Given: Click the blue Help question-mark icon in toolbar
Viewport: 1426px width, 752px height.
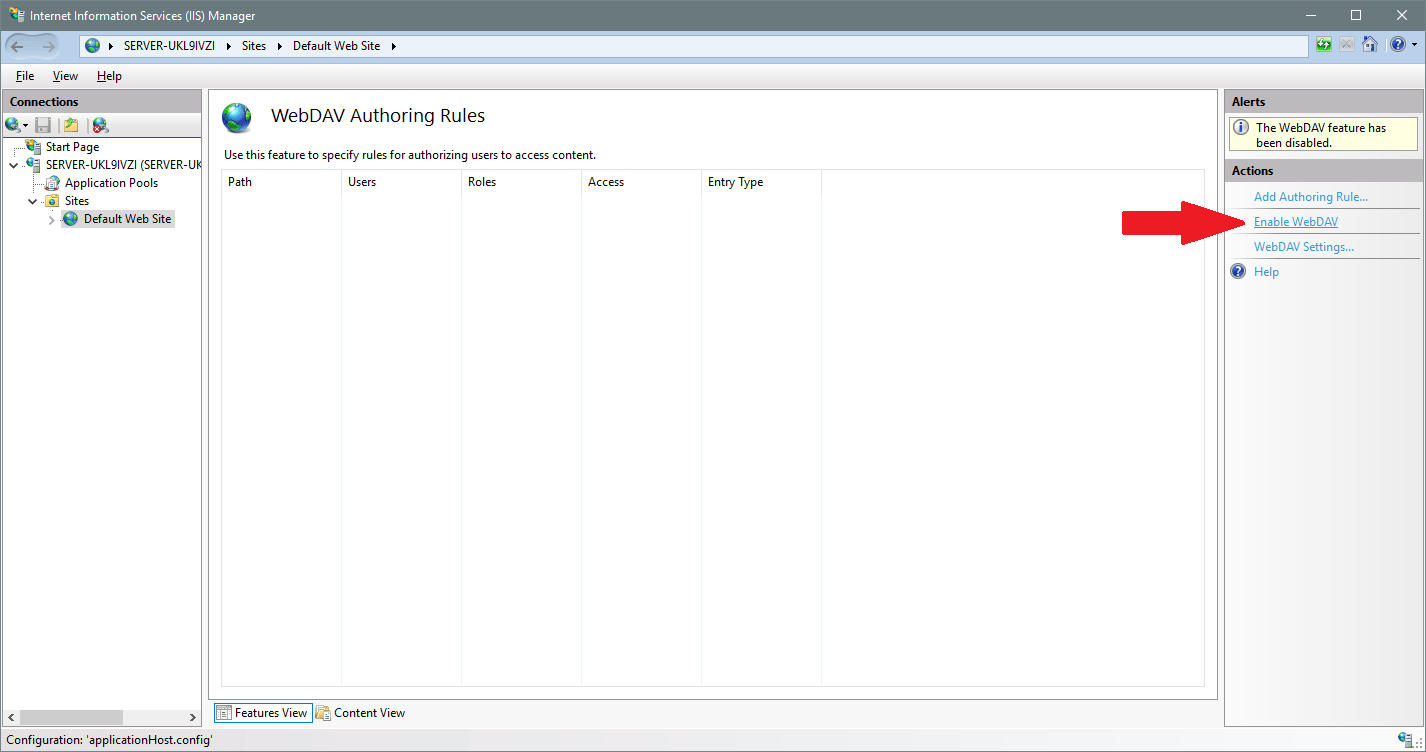Looking at the screenshot, I should (1397, 45).
